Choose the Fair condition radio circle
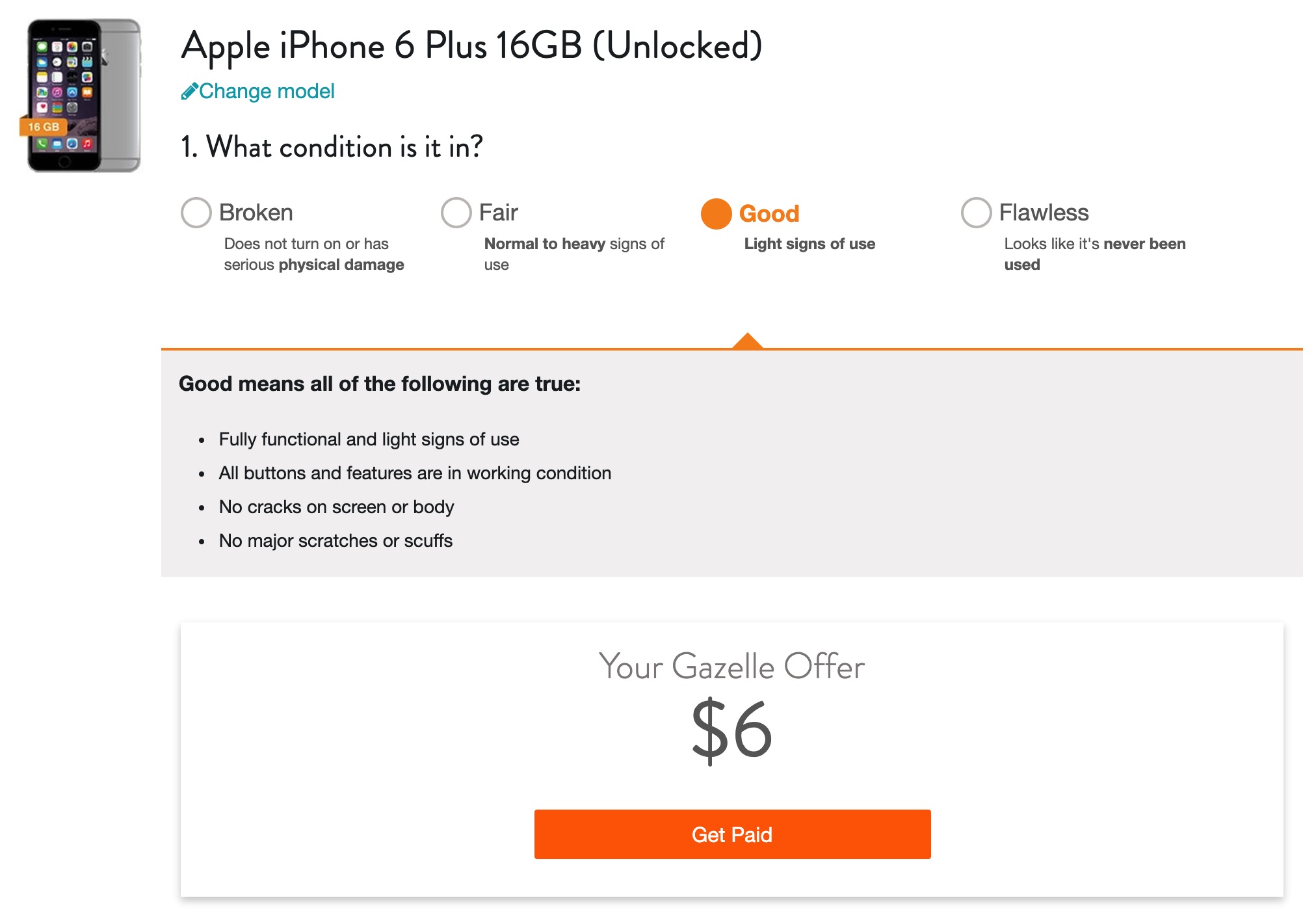 456,213
